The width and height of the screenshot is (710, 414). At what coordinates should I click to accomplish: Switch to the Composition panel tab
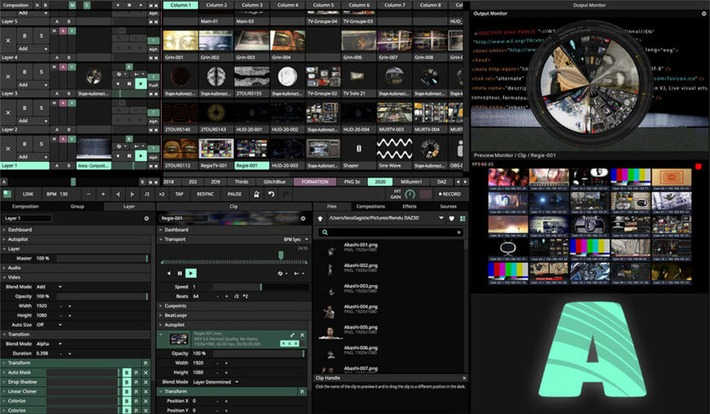[x=25, y=206]
